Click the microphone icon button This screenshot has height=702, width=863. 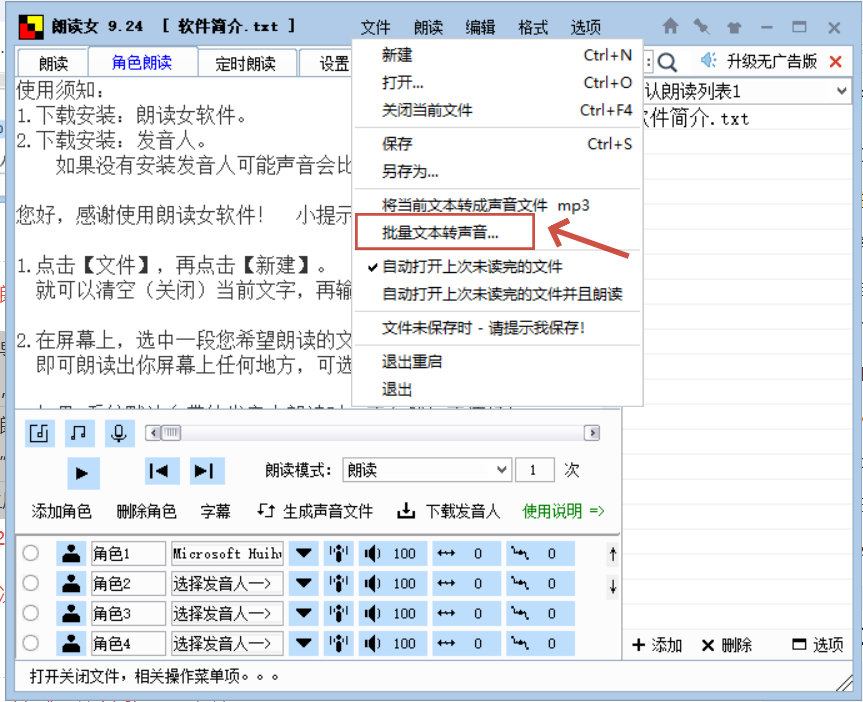click(x=118, y=433)
